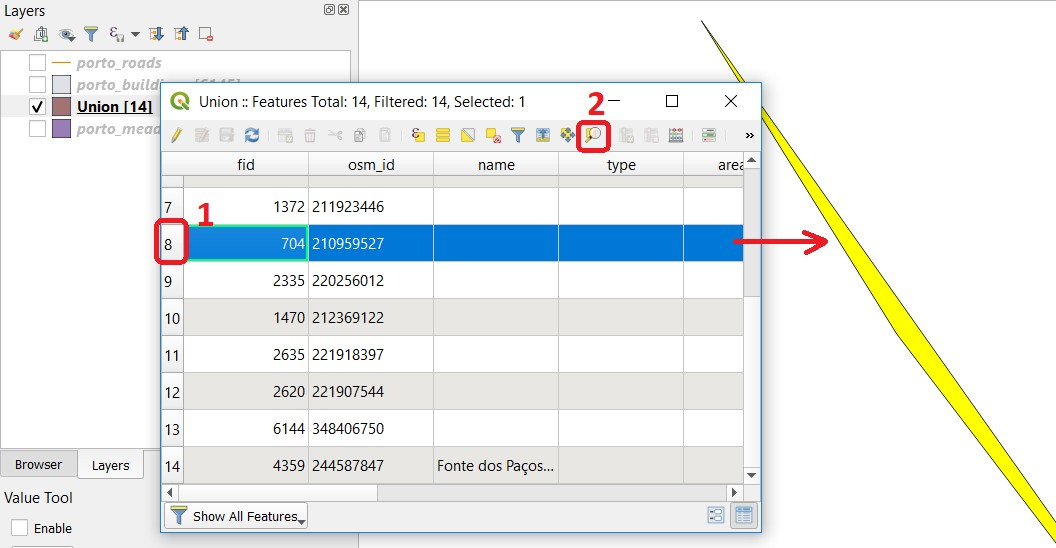Click the Add feature icon
This screenshot has height=548, width=1056.
point(285,135)
